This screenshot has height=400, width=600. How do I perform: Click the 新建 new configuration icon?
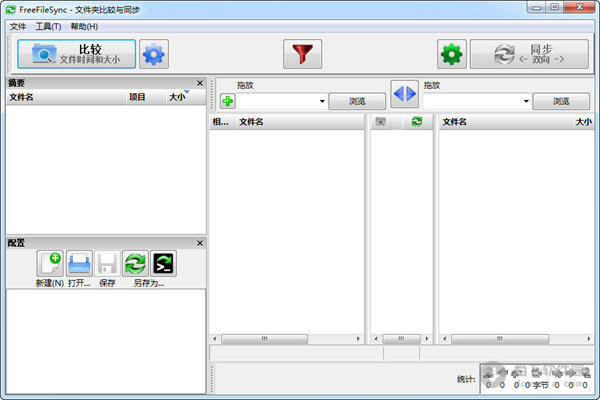pyautogui.click(x=50, y=264)
